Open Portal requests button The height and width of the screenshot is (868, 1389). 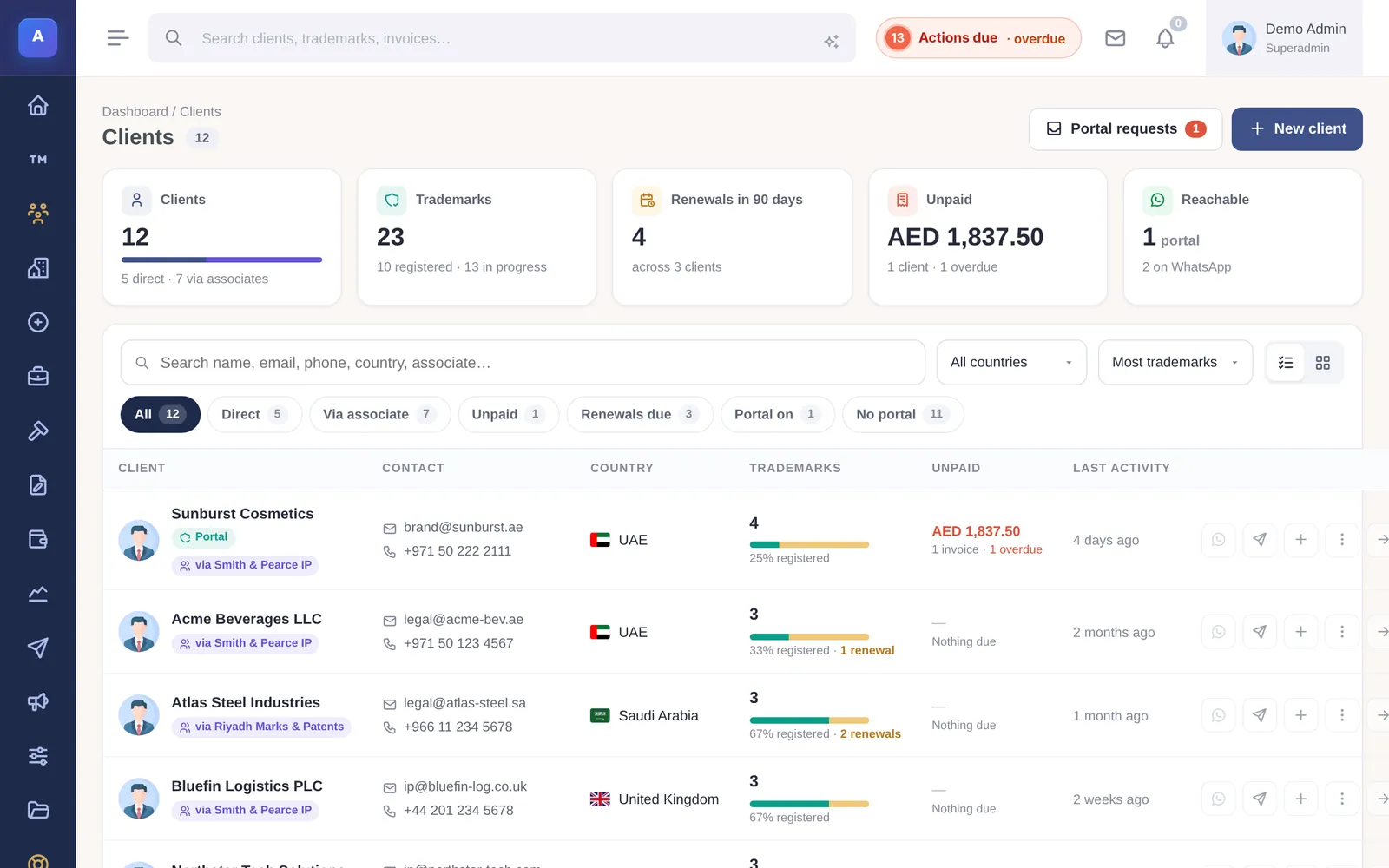[1125, 129]
